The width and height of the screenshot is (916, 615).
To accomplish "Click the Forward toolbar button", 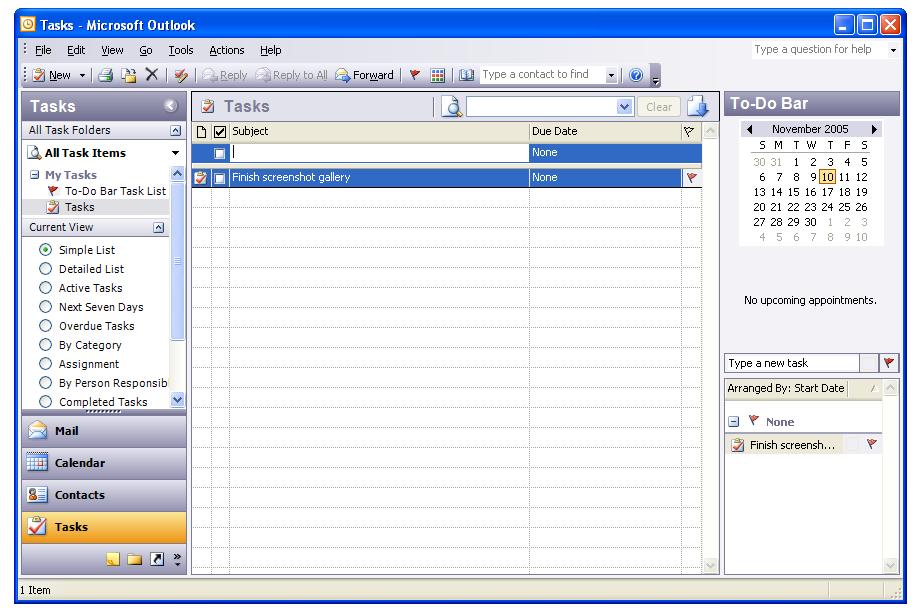I will point(365,75).
